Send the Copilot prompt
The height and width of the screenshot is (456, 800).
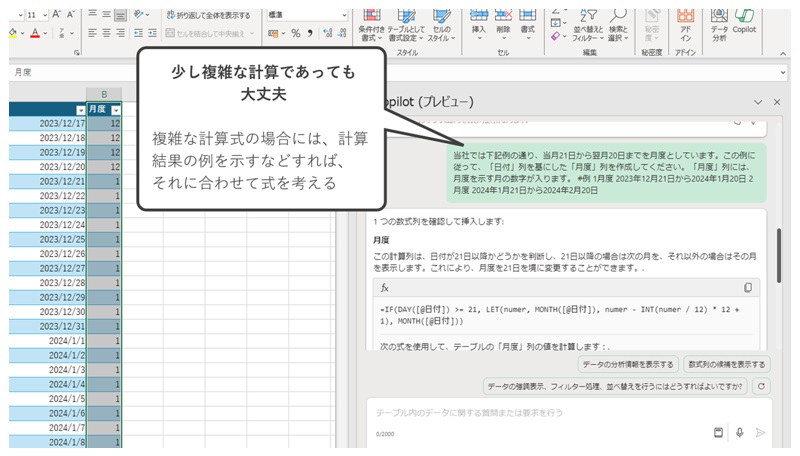point(760,433)
